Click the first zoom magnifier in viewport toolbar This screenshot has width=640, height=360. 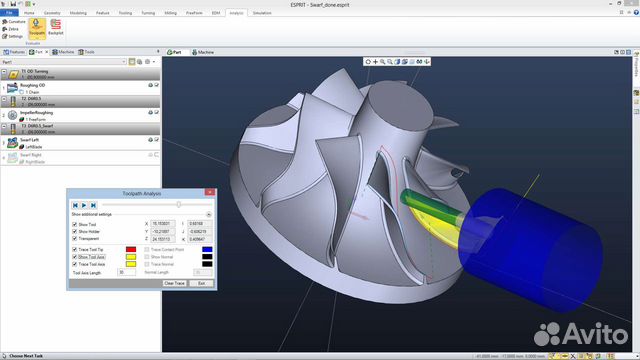point(382,62)
